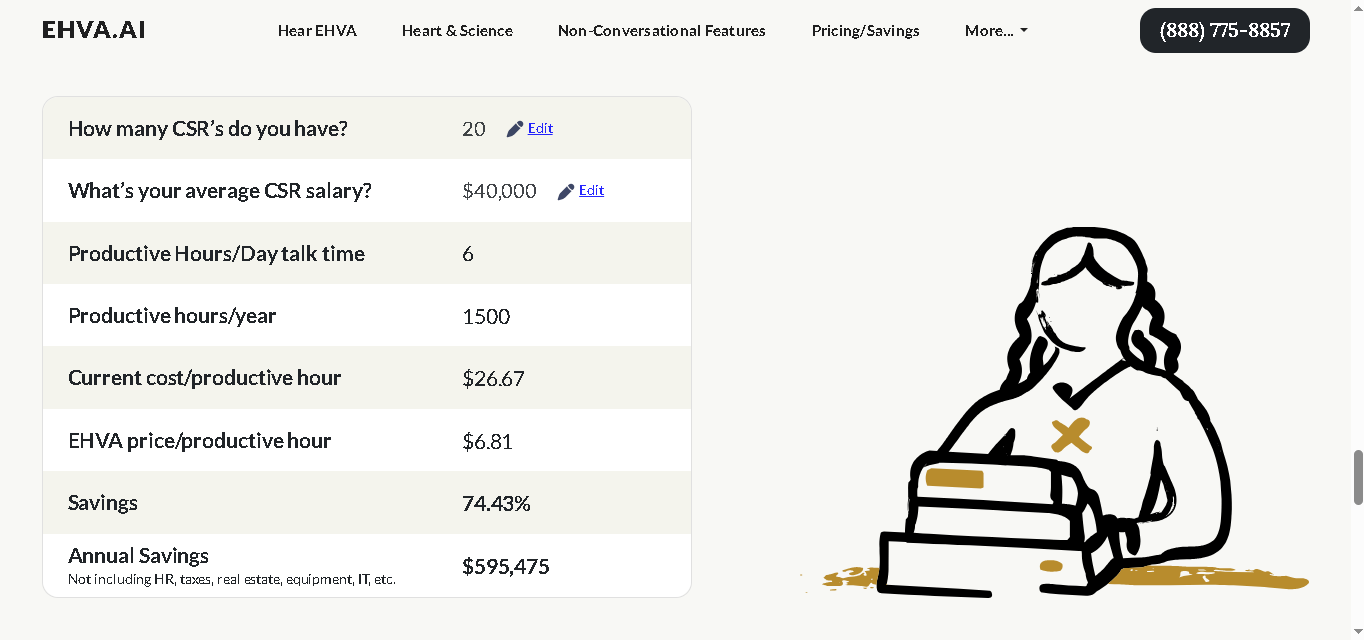Viewport: 1364px width, 640px height.
Task: Click the caret arrow next to More
Action: 1023,31
